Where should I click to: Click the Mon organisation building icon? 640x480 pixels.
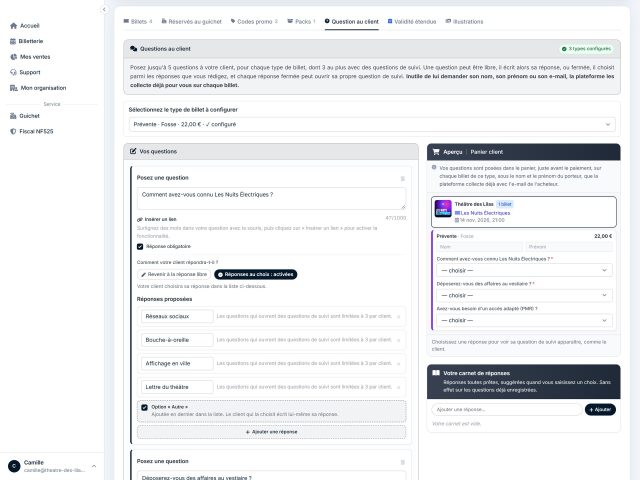pyautogui.click(x=13, y=88)
